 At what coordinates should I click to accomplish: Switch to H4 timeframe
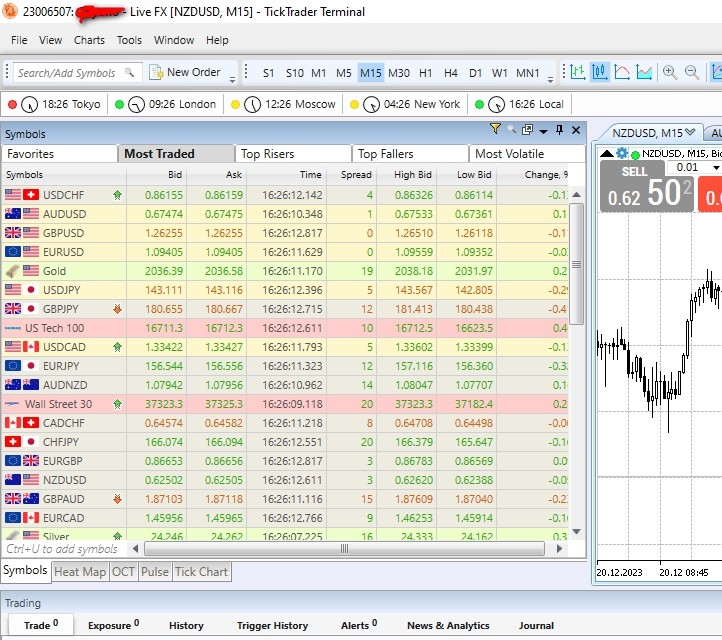click(x=450, y=73)
